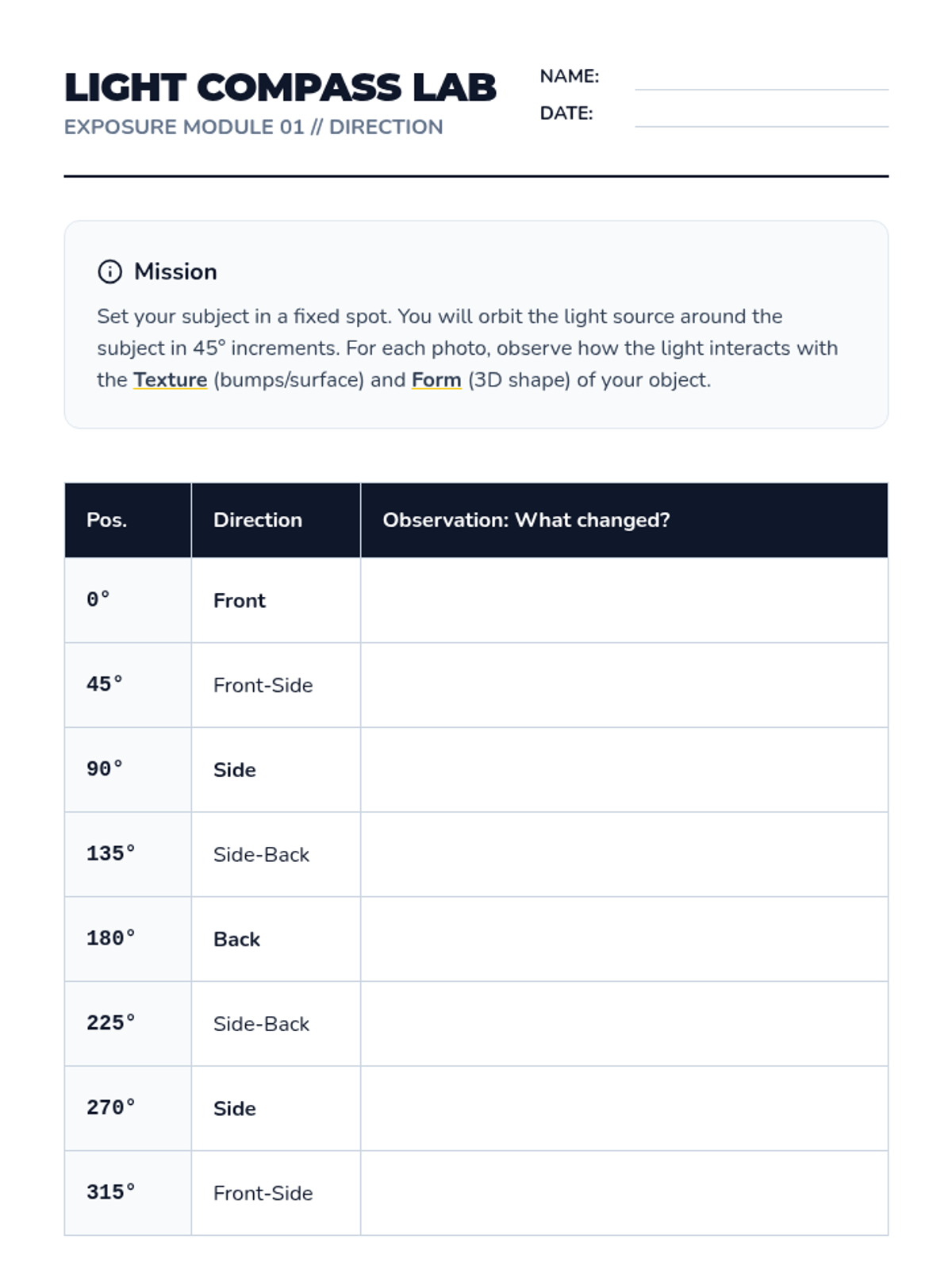The width and height of the screenshot is (952, 1270).
Task: Click the observation cell for 45° row
Action: pos(624,685)
